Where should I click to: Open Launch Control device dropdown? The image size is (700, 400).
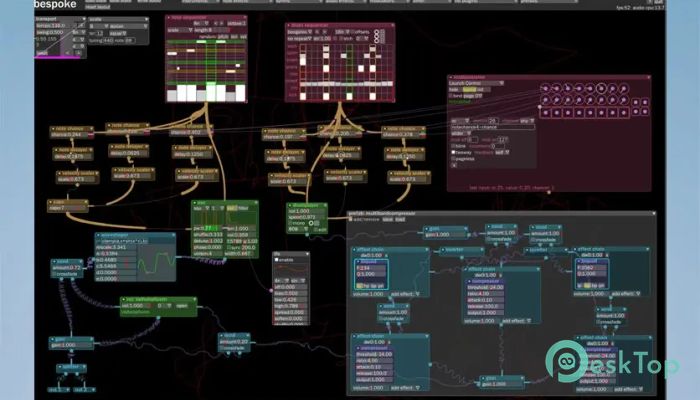476,83
